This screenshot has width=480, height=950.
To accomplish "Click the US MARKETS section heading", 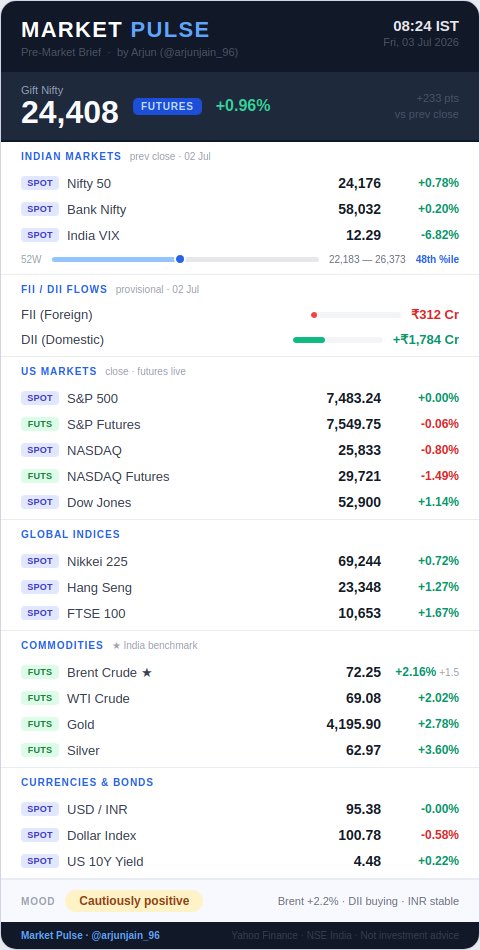I will (59, 371).
